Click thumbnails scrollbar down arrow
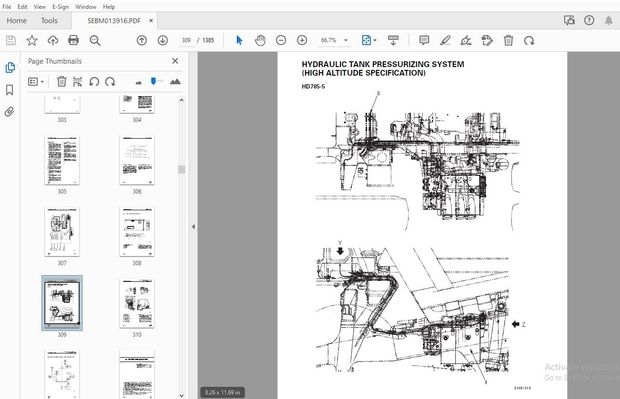This screenshot has width=620, height=399. [181, 395]
